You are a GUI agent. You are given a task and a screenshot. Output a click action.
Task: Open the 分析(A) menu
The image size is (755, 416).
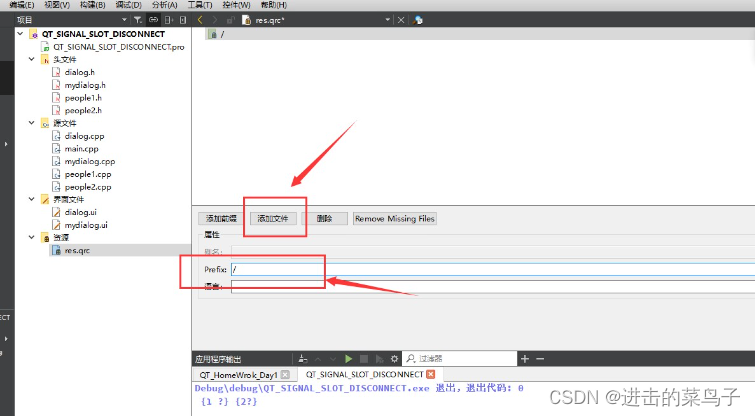pos(164,5)
